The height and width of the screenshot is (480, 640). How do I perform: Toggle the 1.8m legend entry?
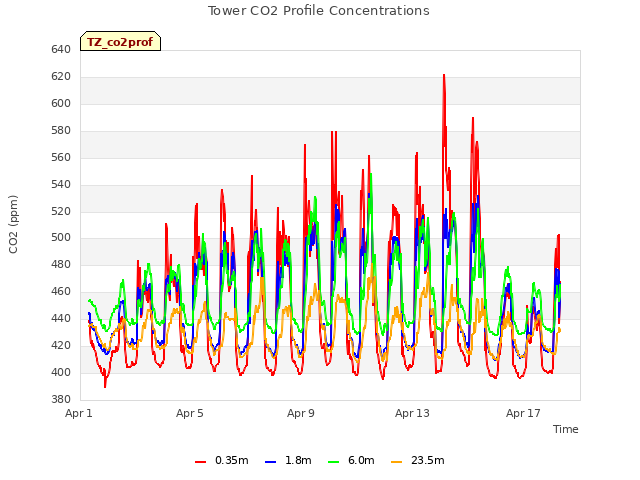click(x=288, y=460)
